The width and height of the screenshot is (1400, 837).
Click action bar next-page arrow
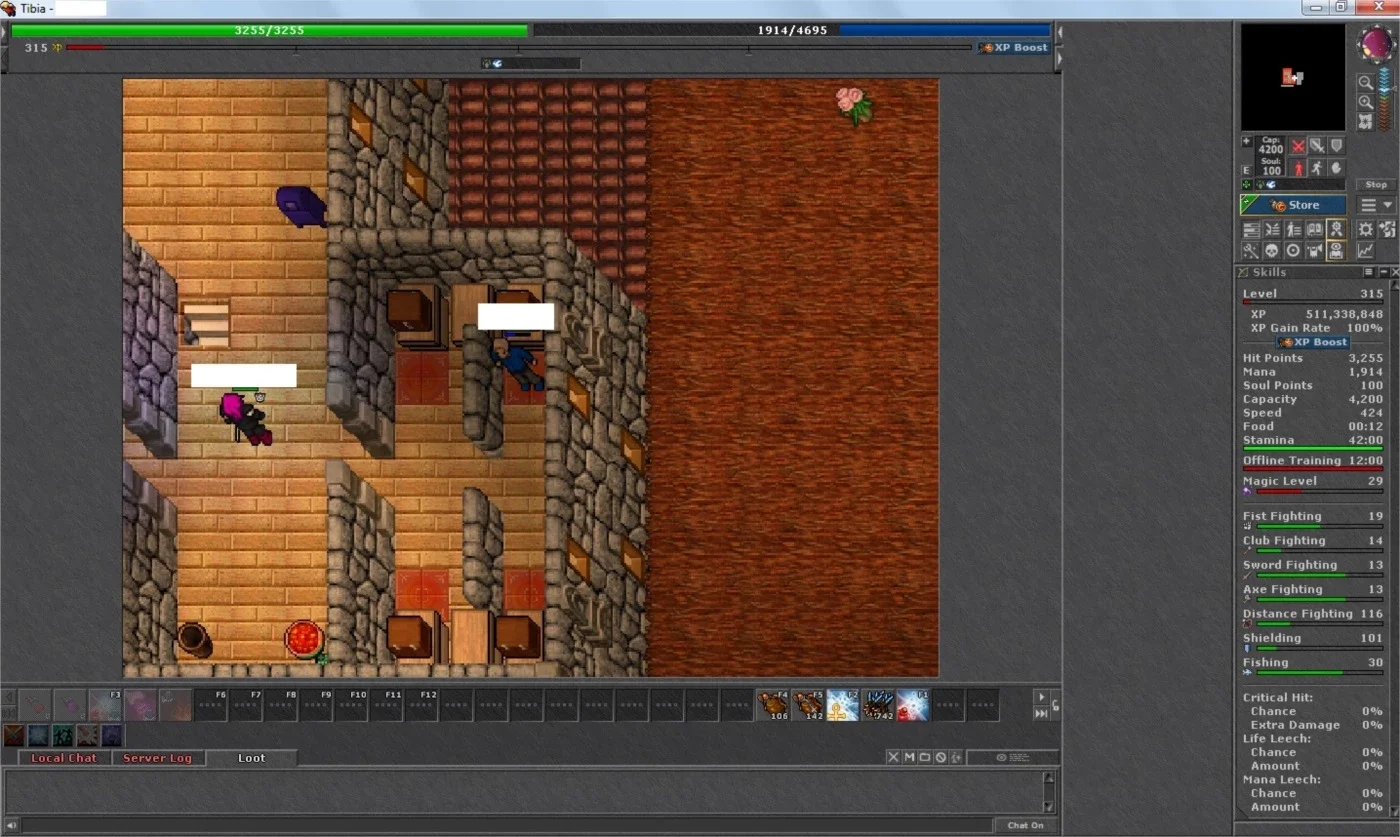[x=1042, y=697]
